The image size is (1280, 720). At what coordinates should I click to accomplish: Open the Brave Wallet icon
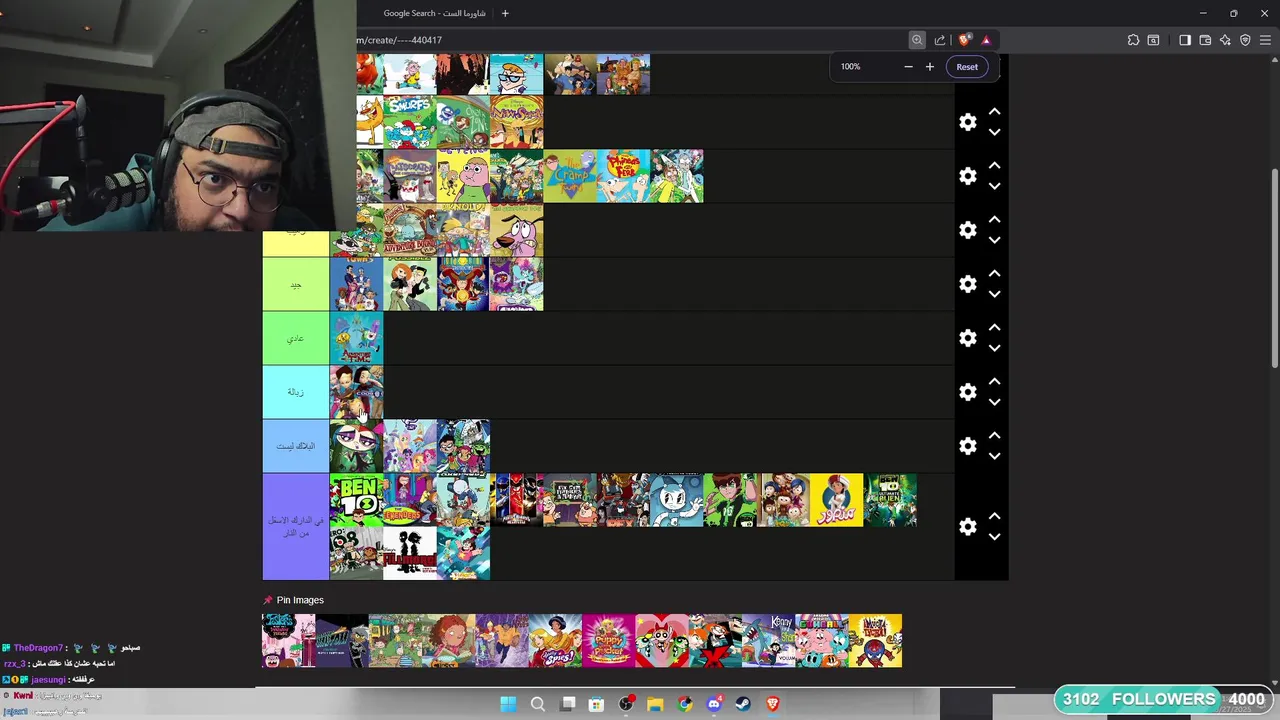tap(1205, 40)
